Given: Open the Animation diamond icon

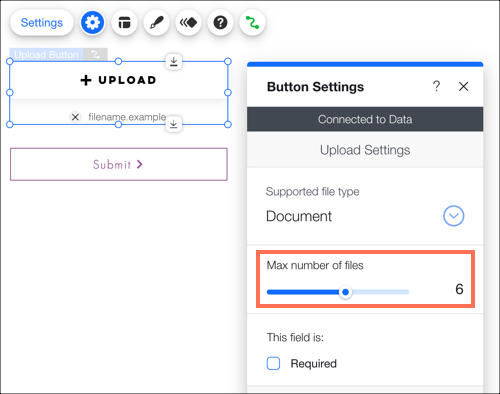Looking at the screenshot, I should (x=188, y=23).
